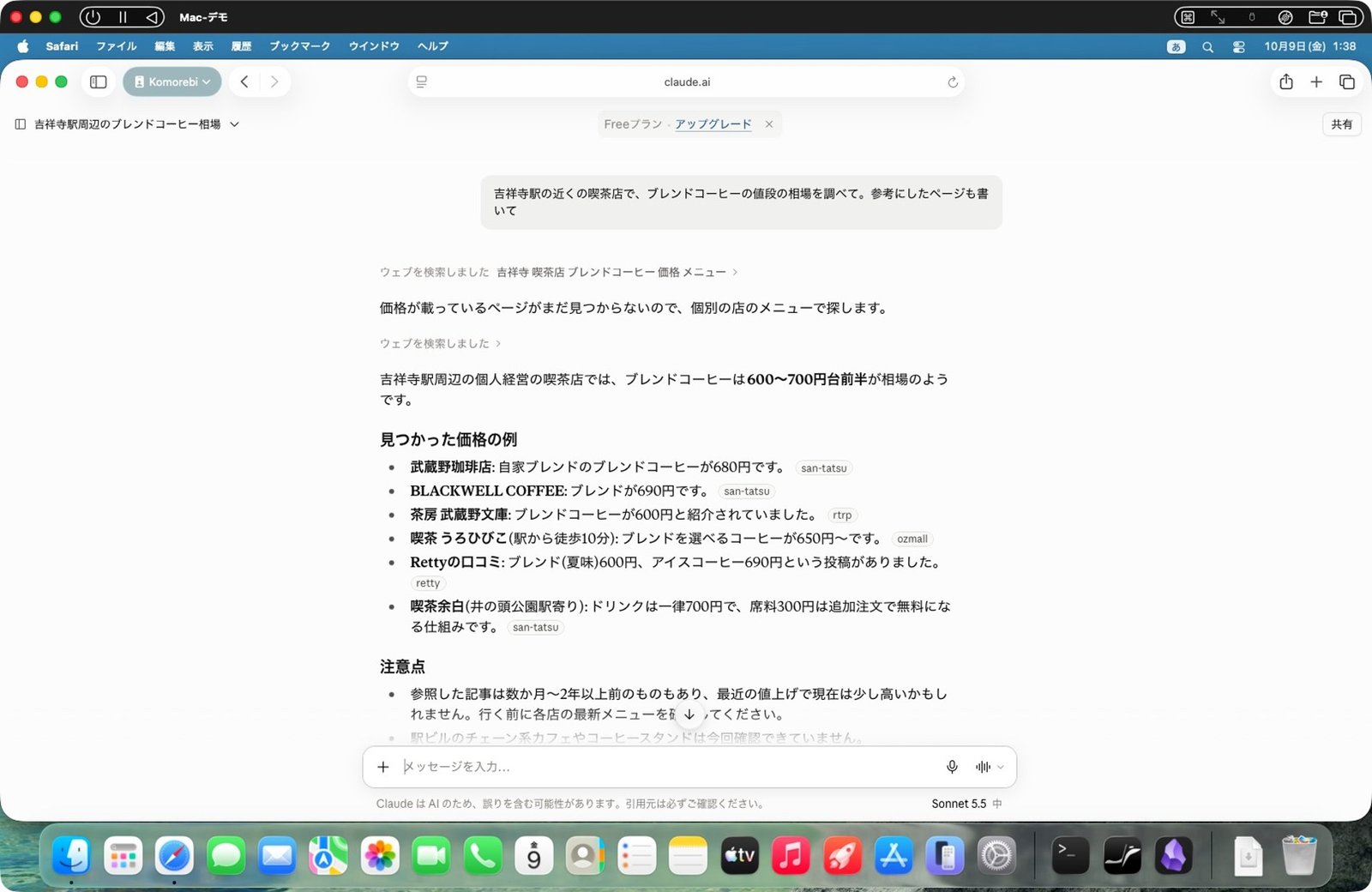Expand the first ウェブを検索しました search result
The image size is (1372, 892).
[x=558, y=272]
